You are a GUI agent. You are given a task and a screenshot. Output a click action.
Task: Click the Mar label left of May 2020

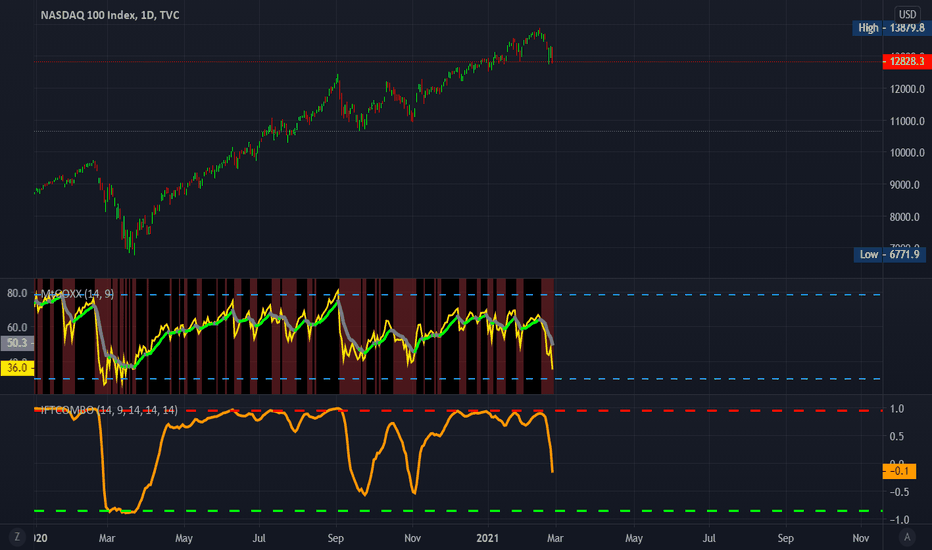click(x=107, y=538)
